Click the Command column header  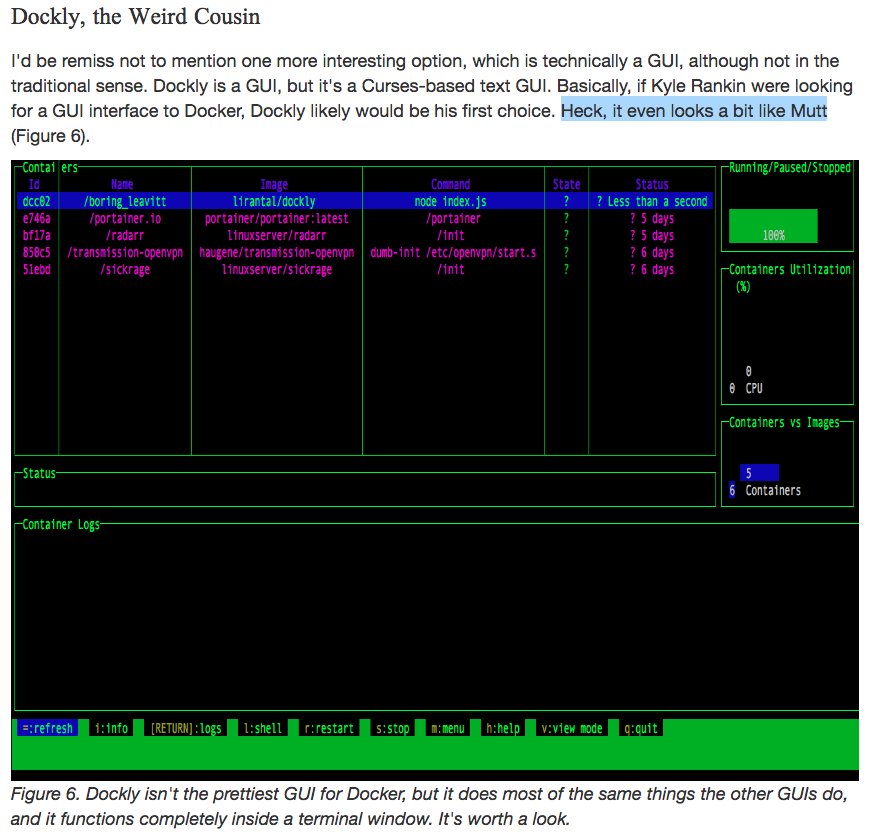coord(450,184)
